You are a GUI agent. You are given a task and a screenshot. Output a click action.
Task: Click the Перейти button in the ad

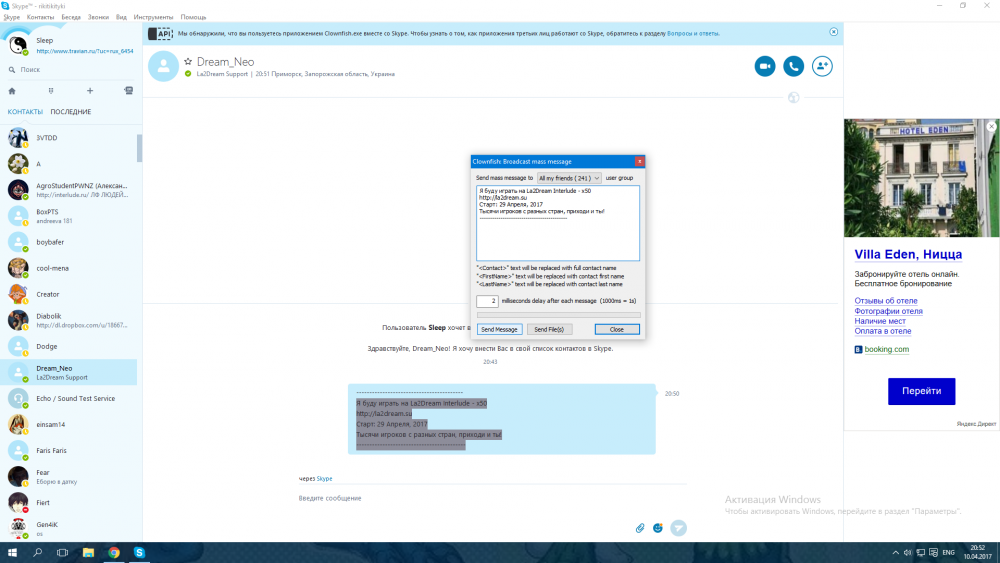pyautogui.click(x=921, y=391)
